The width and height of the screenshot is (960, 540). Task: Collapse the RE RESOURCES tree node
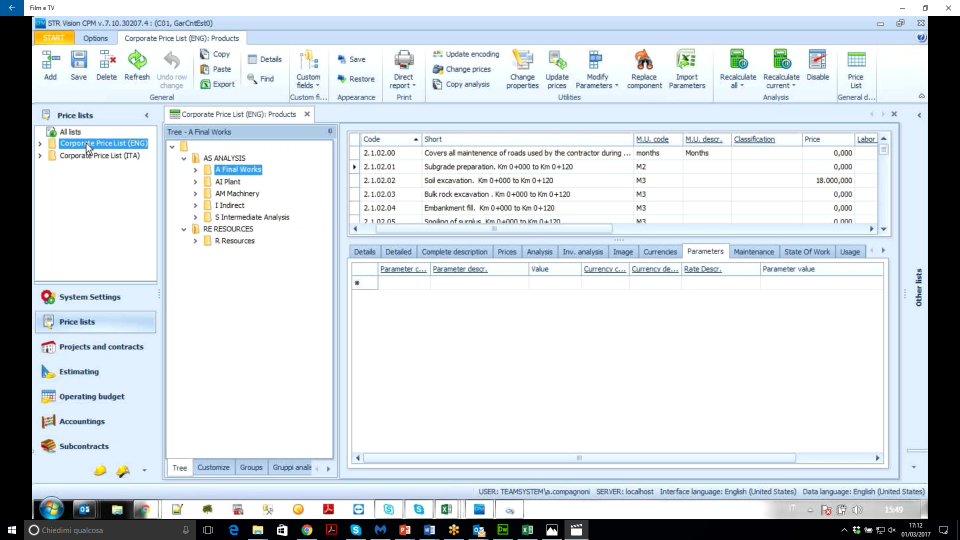[x=184, y=230]
